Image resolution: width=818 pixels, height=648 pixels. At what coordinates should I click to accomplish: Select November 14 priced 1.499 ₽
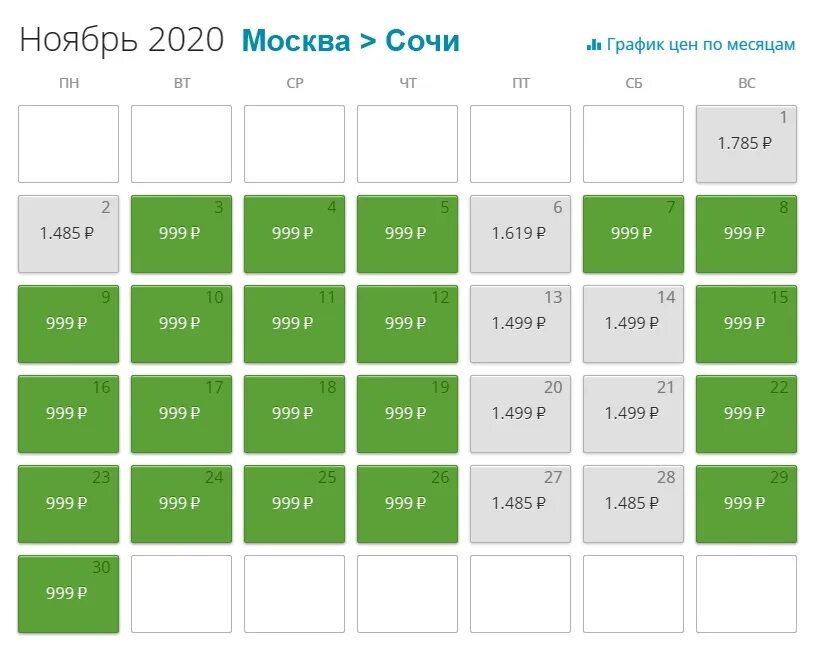pos(633,324)
